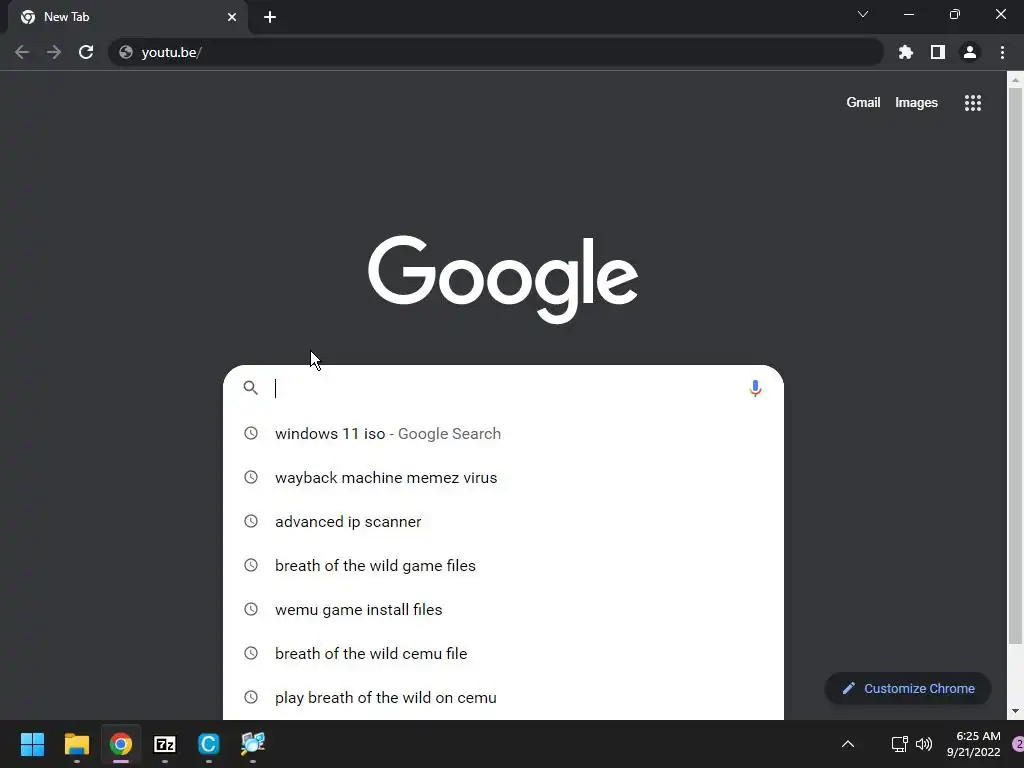Open a new tab with plus button
The width and height of the screenshot is (1024, 768).
tap(270, 17)
